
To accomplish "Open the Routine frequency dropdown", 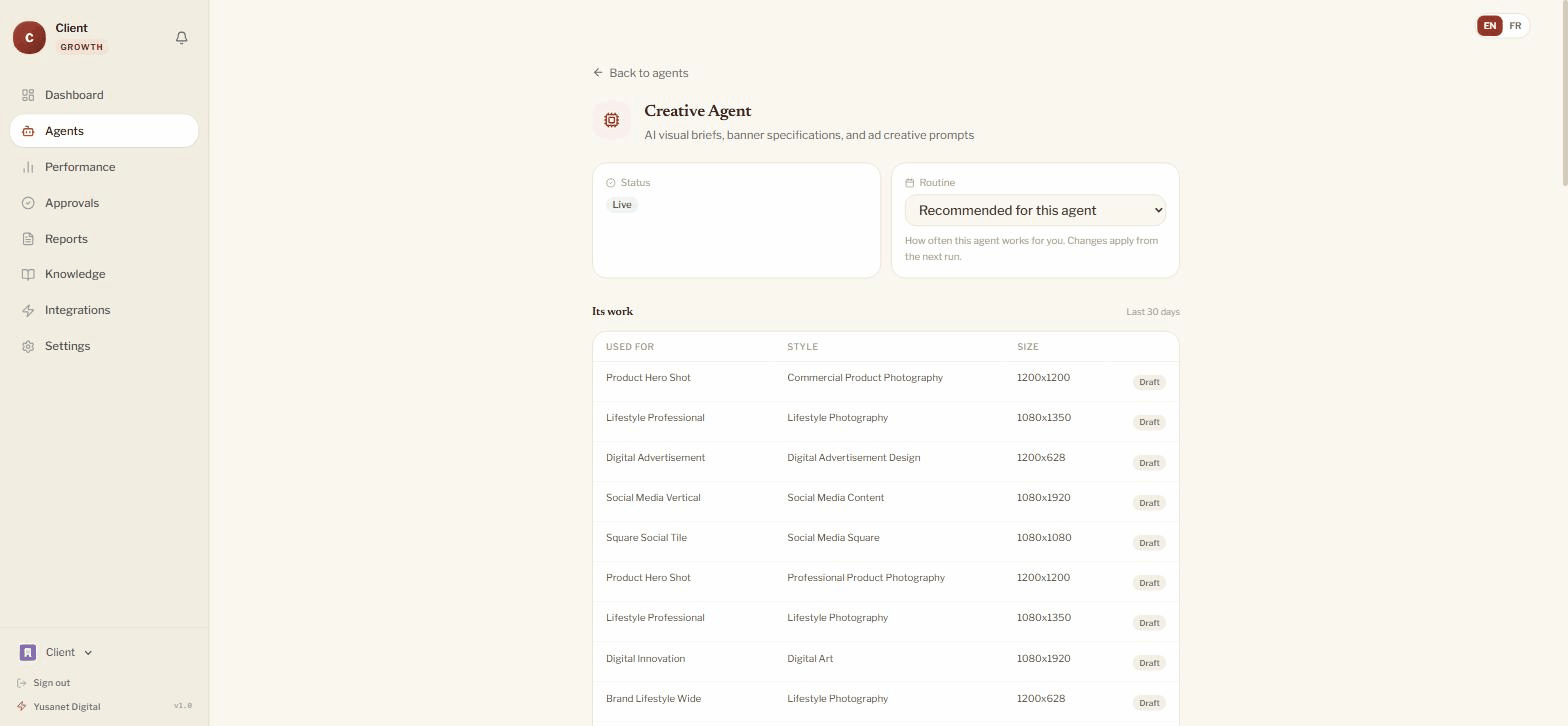I will 1035,210.
